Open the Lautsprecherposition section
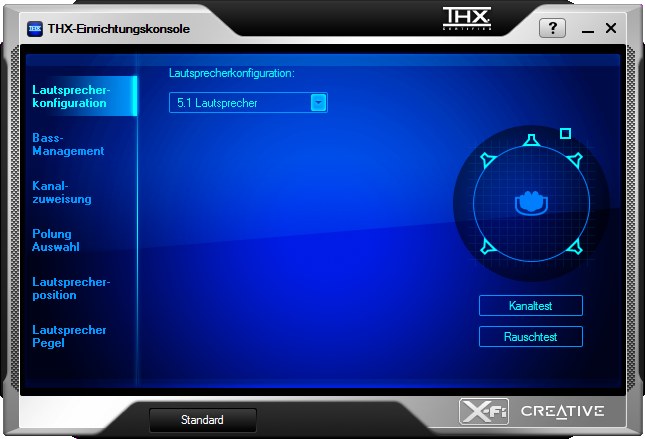This screenshot has width=645, height=439. coord(71,288)
